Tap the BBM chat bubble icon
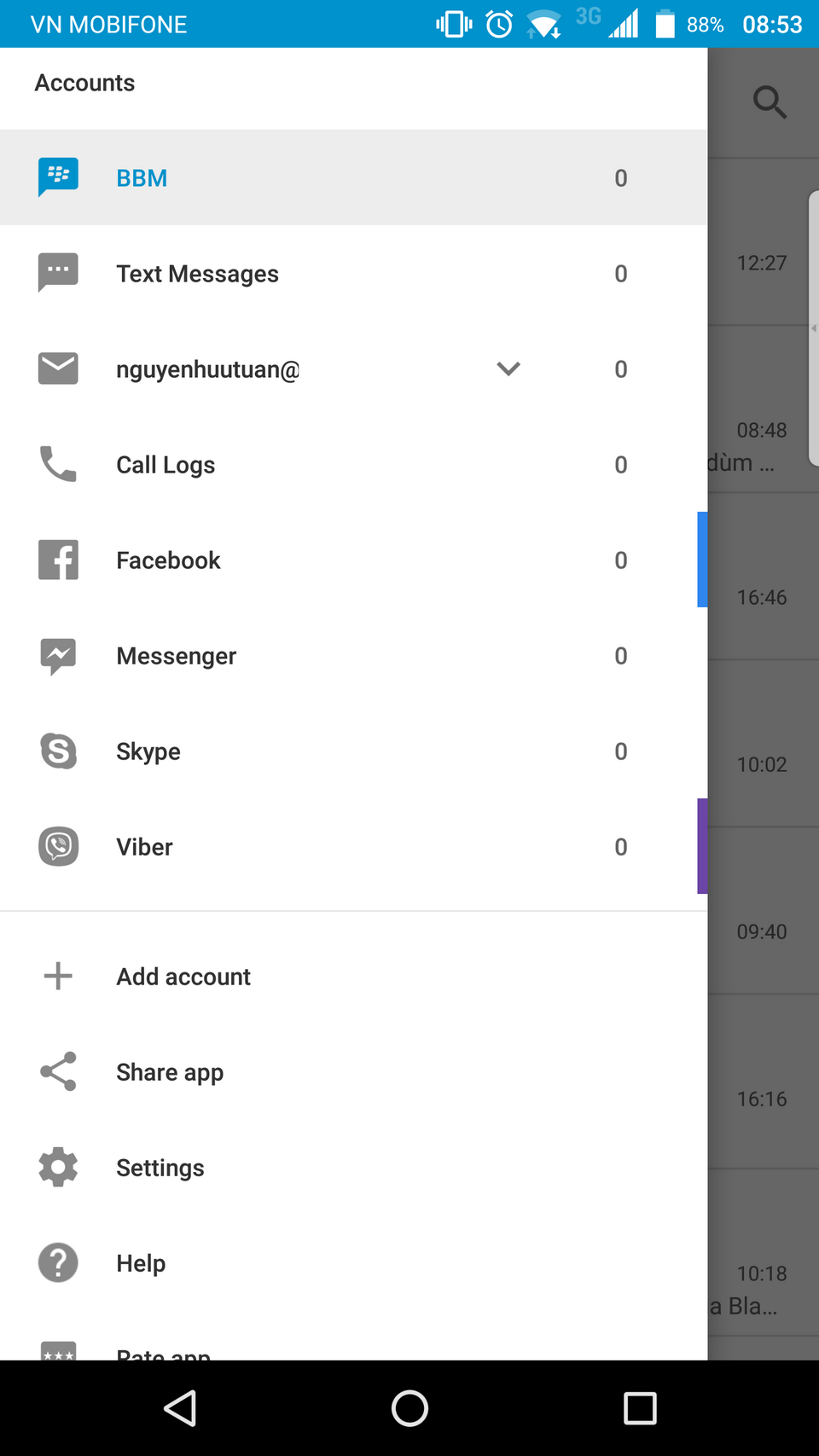The image size is (819, 1456). pyautogui.click(x=58, y=177)
